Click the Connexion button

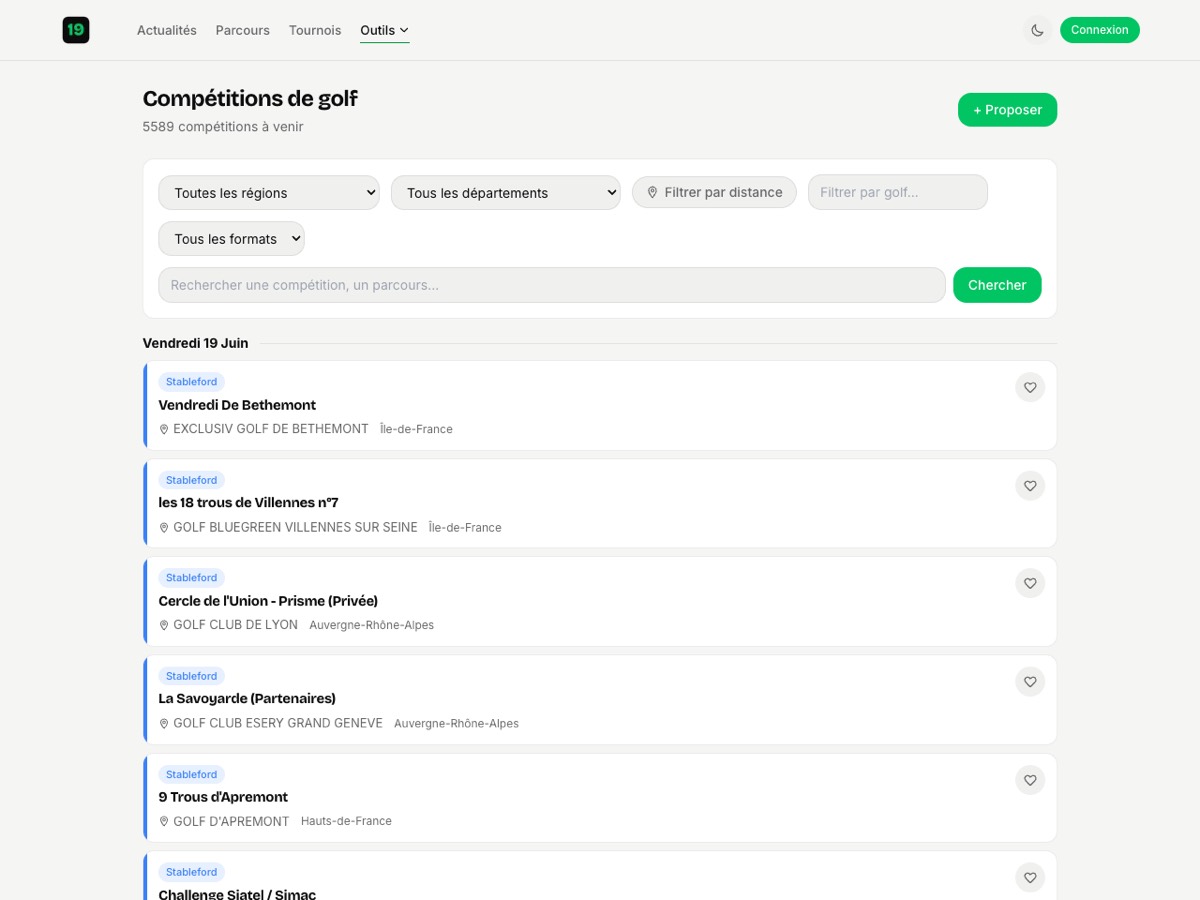click(1100, 30)
